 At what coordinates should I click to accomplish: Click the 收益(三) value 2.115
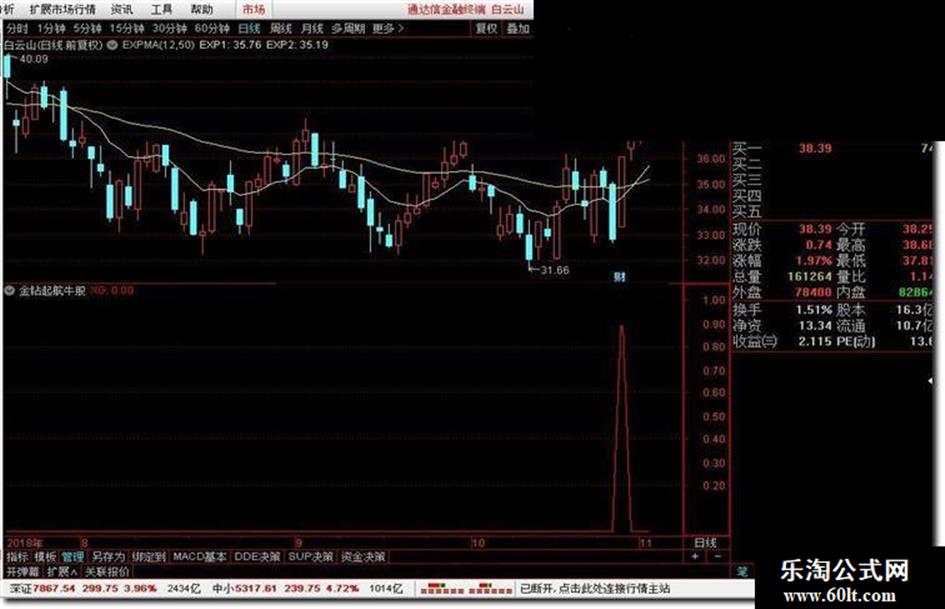pos(815,341)
